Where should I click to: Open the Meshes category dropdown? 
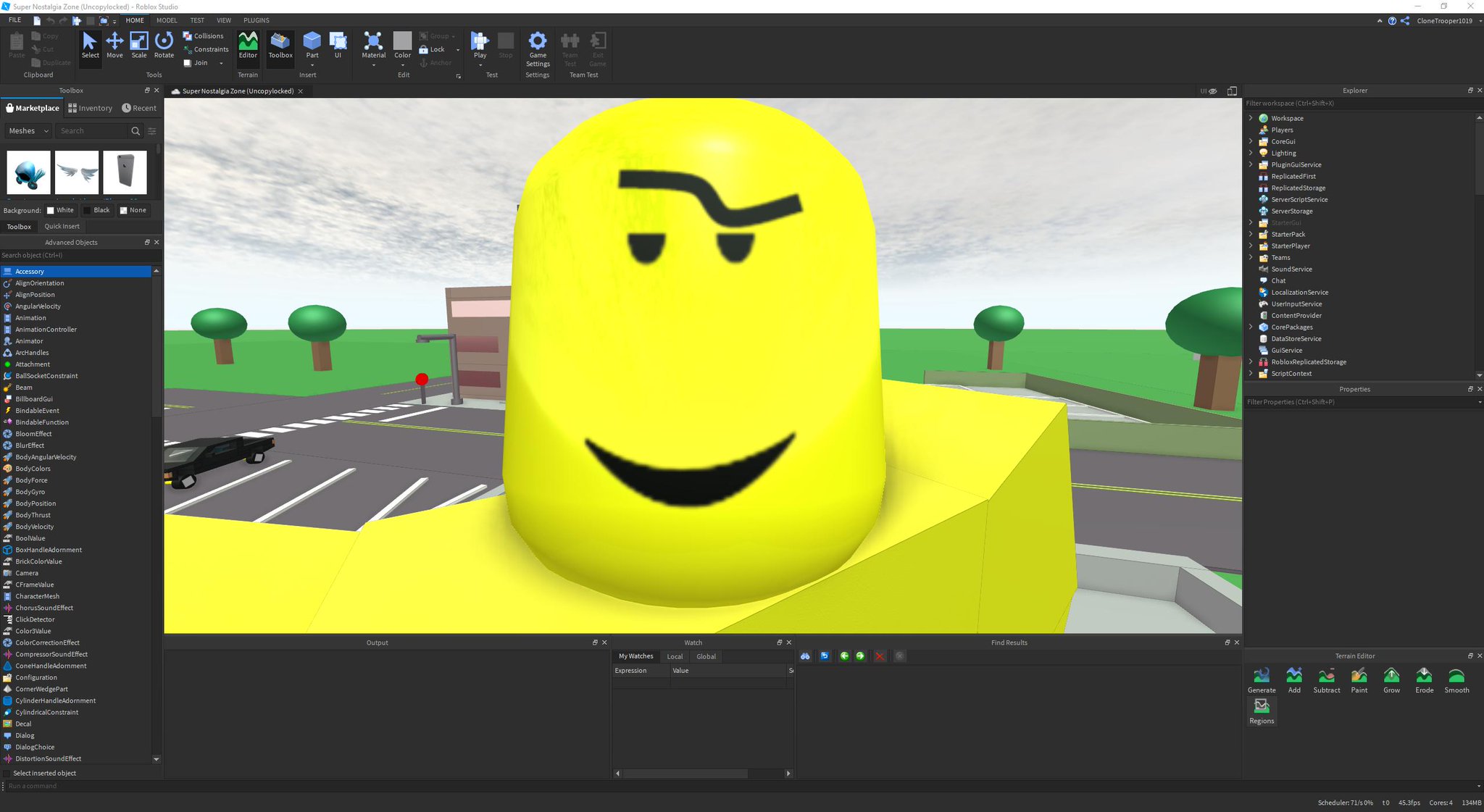pos(28,131)
